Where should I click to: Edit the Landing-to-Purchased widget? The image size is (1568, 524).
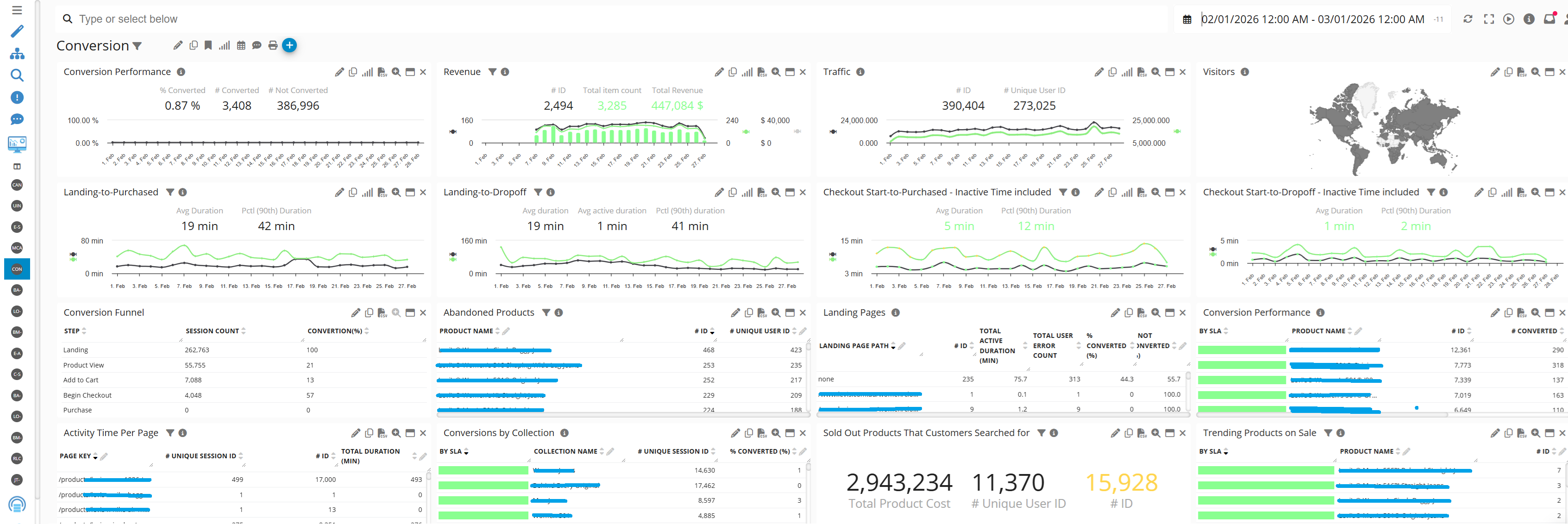pyautogui.click(x=339, y=193)
